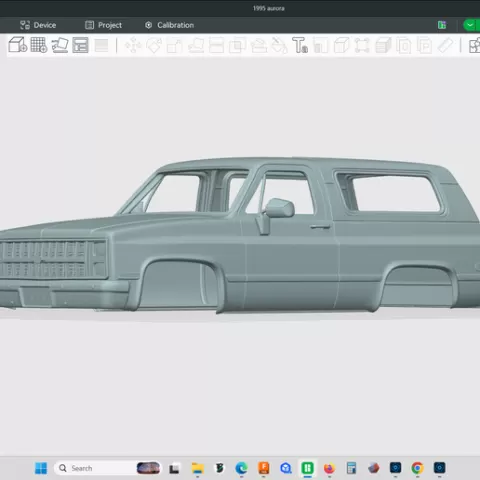
Task: Switch to the Project tab
Action: (103, 25)
